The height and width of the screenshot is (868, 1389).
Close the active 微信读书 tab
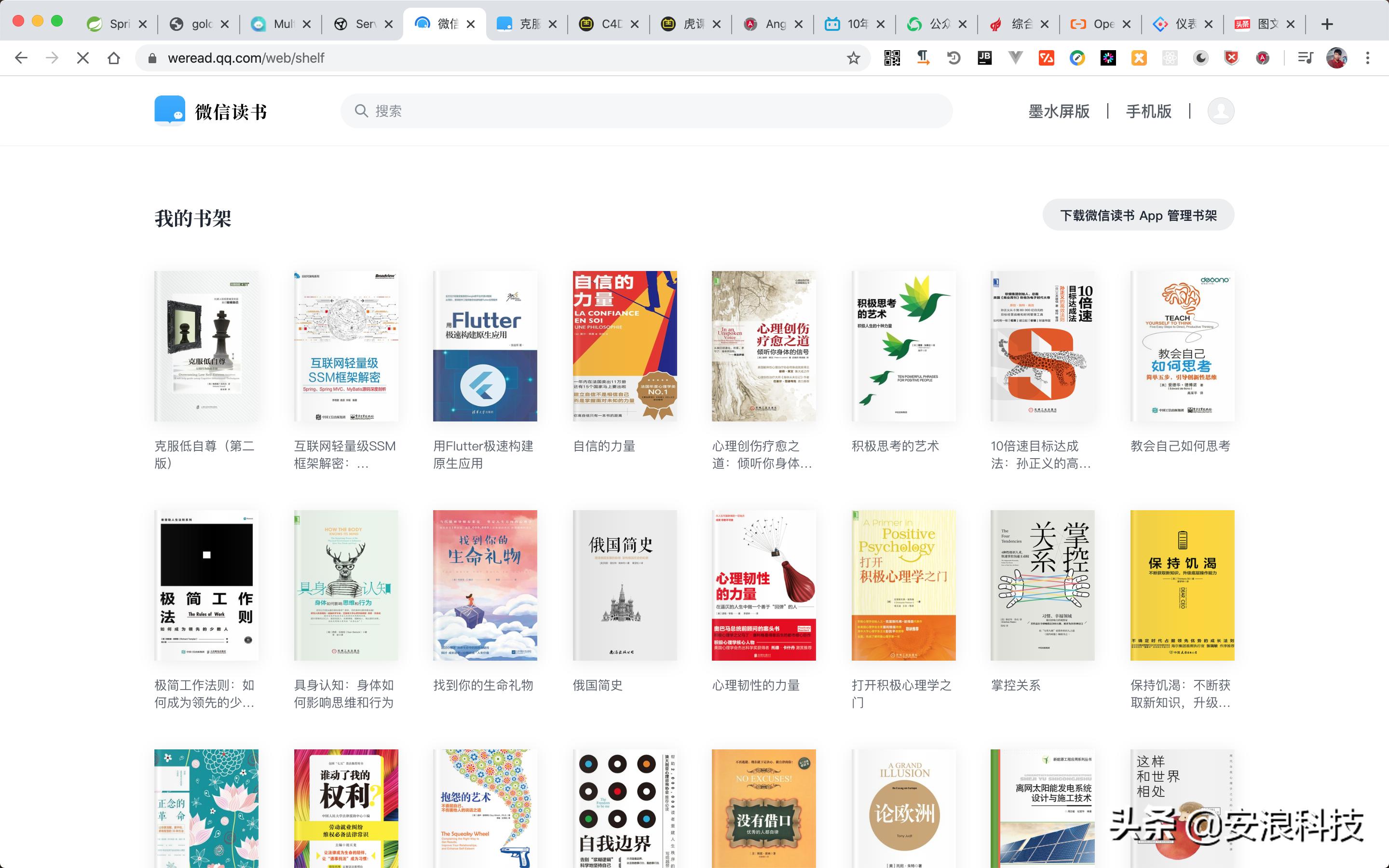(471, 24)
